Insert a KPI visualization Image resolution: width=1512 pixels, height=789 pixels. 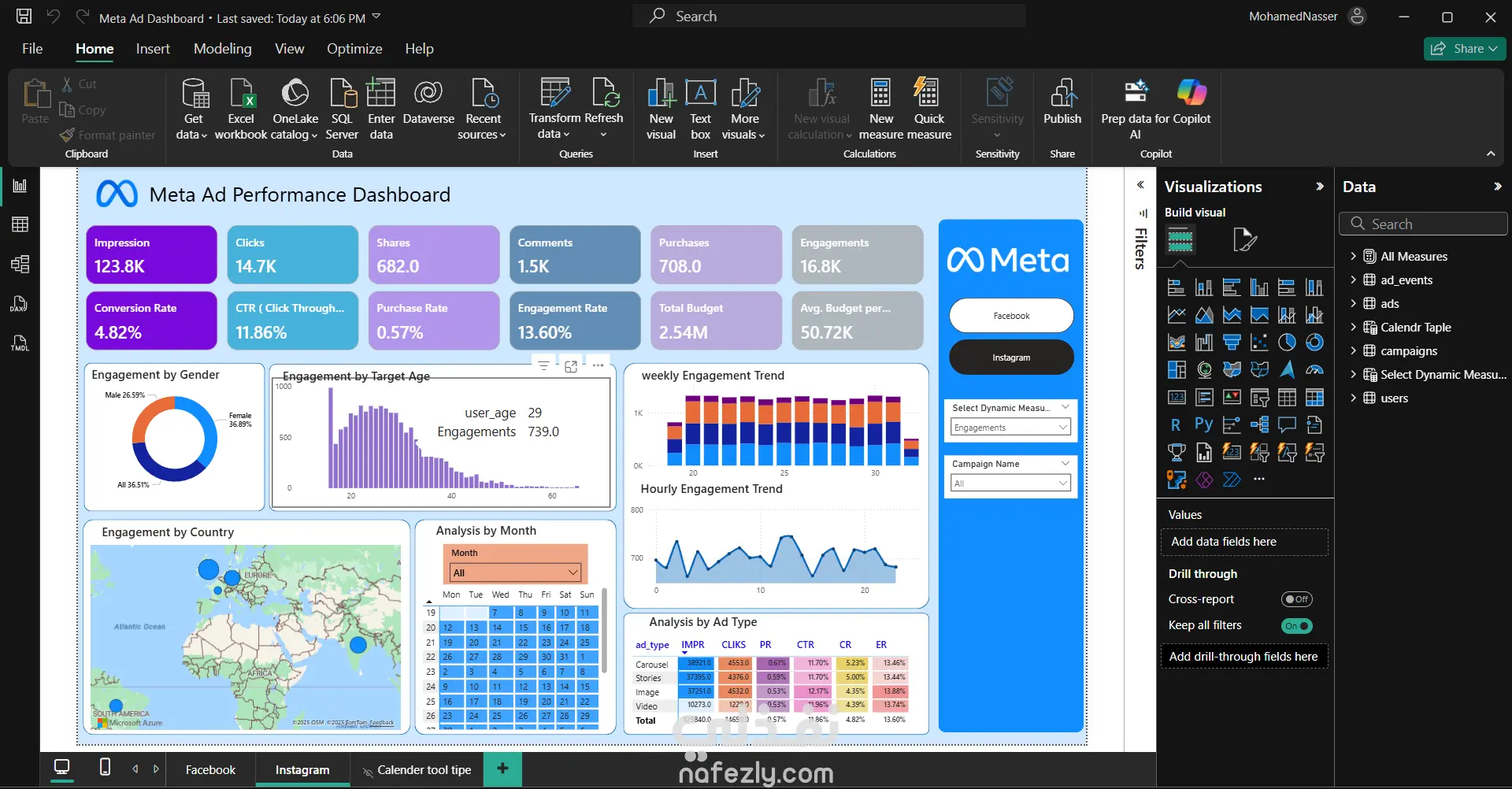1232,398
